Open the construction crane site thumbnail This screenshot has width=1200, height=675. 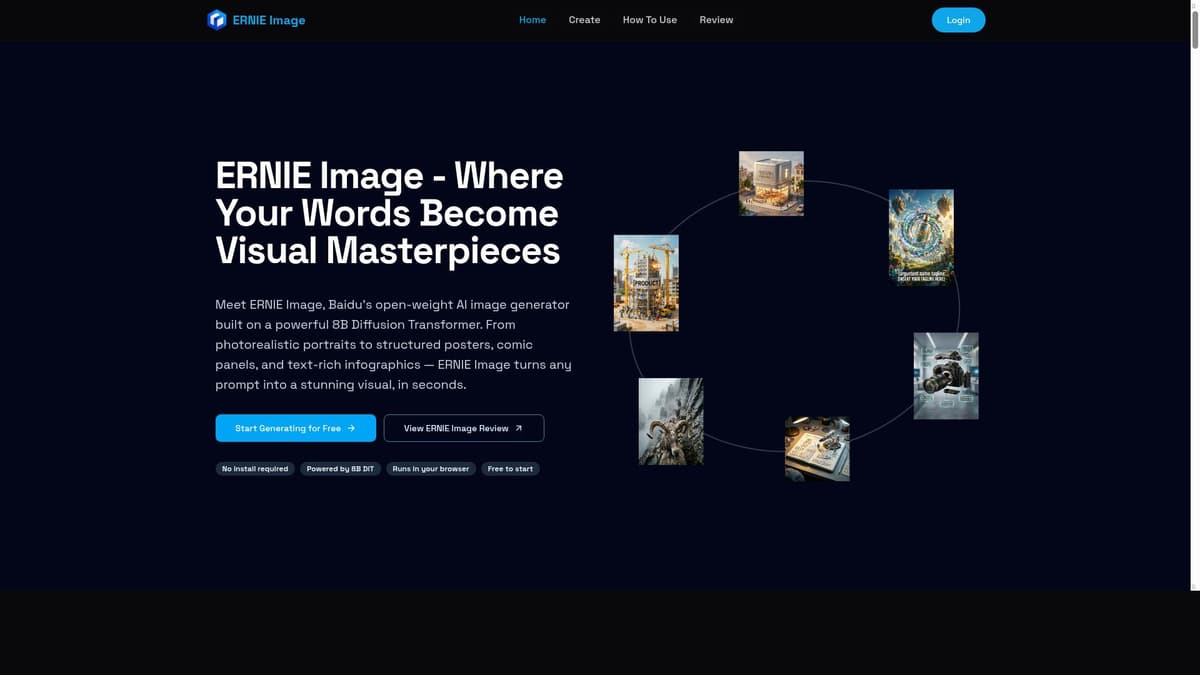(x=646, y=283)
